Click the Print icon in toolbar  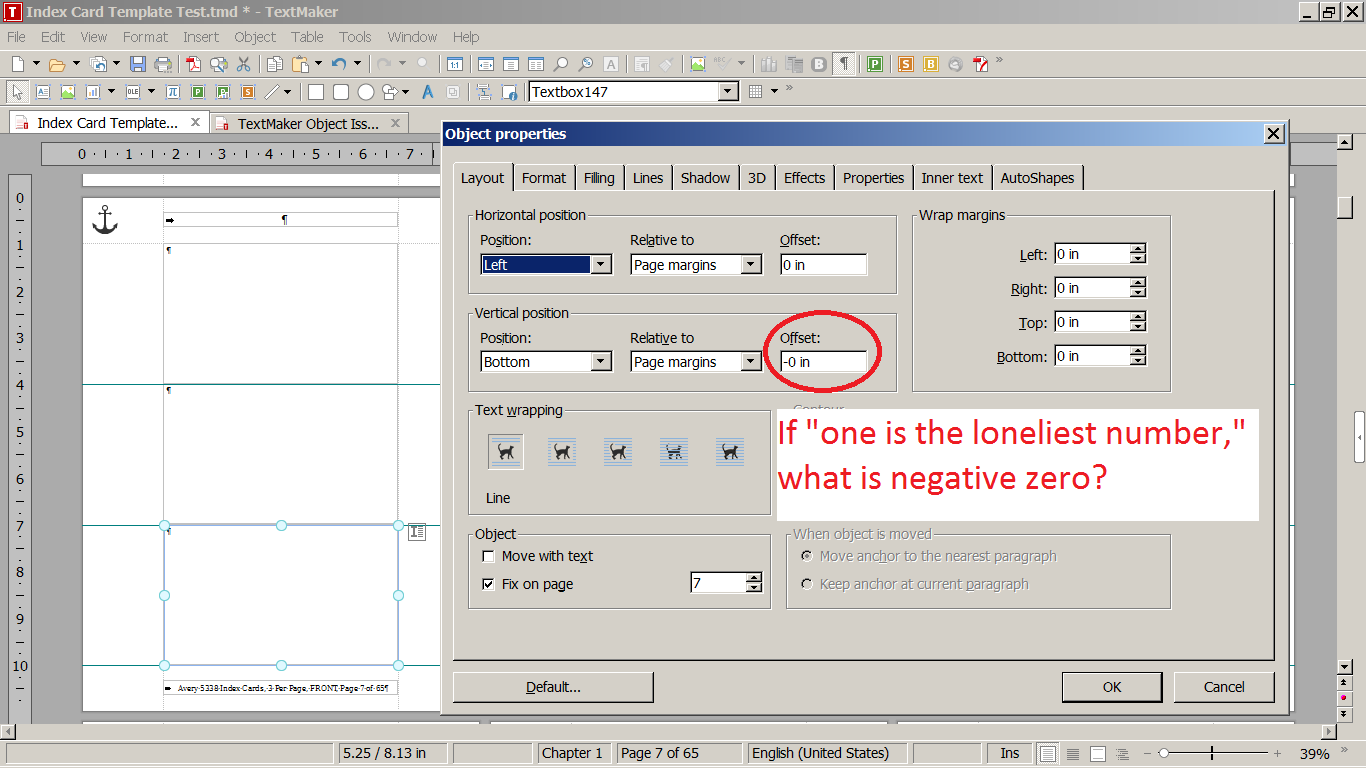[162, 64]
